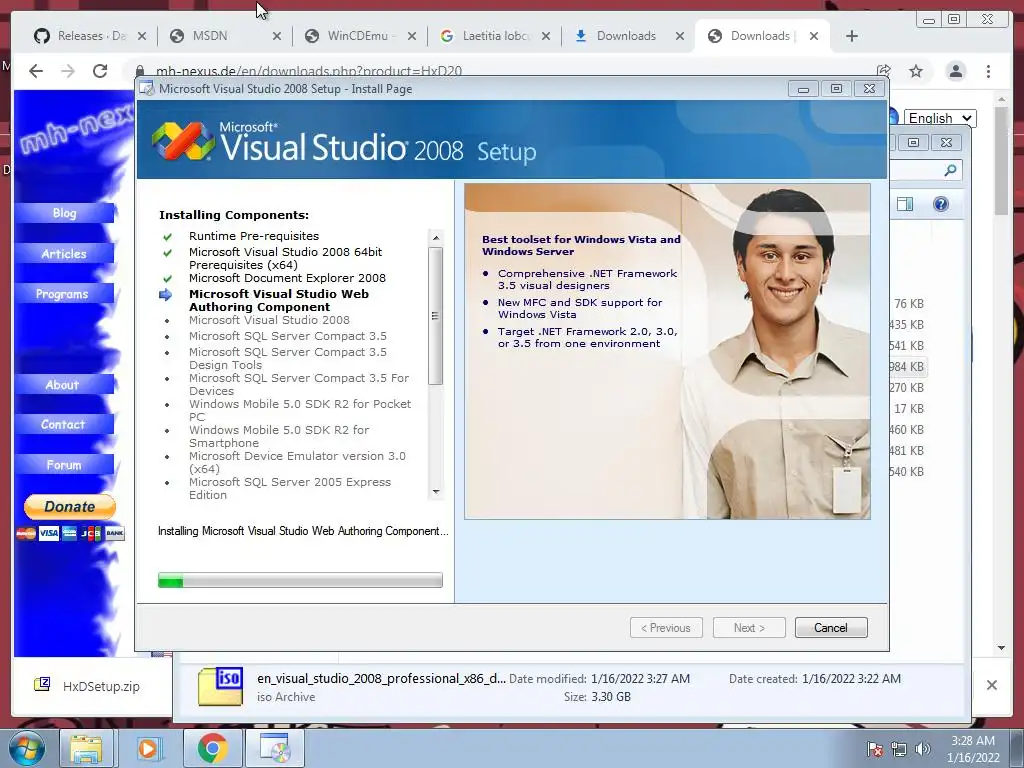Select the Microsoft Visual Studio 2008 list entry
Image resolution: width=1024 pixels, height=768 pixels.
(269, 320)
